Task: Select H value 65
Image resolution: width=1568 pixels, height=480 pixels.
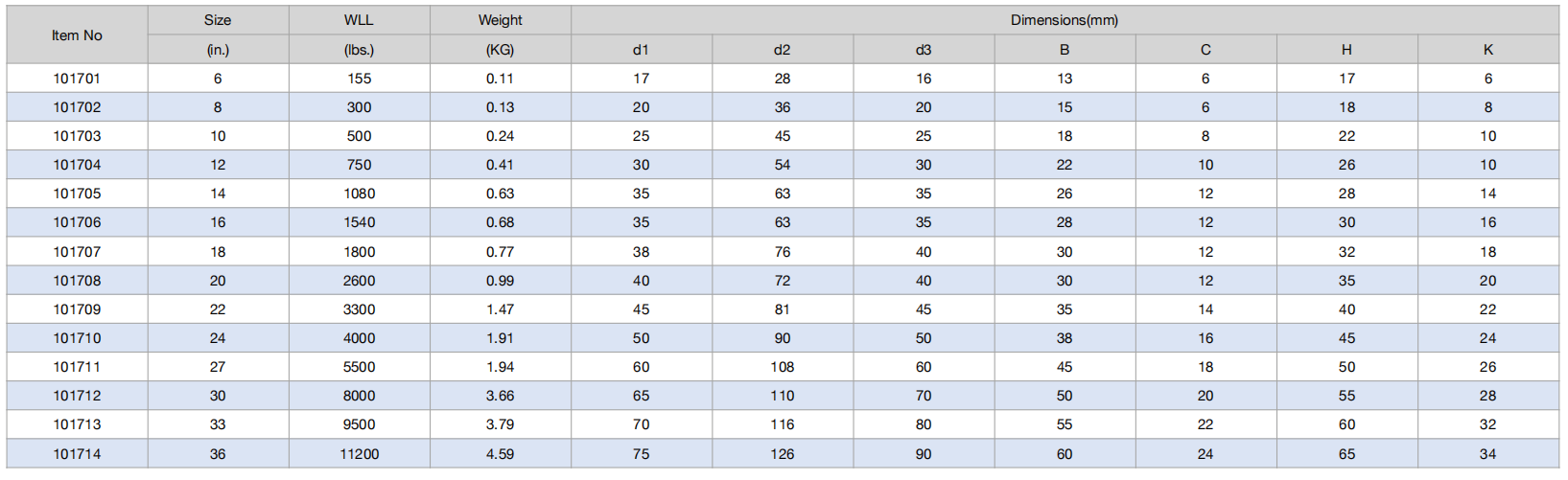Action: tap(1347, 454)
